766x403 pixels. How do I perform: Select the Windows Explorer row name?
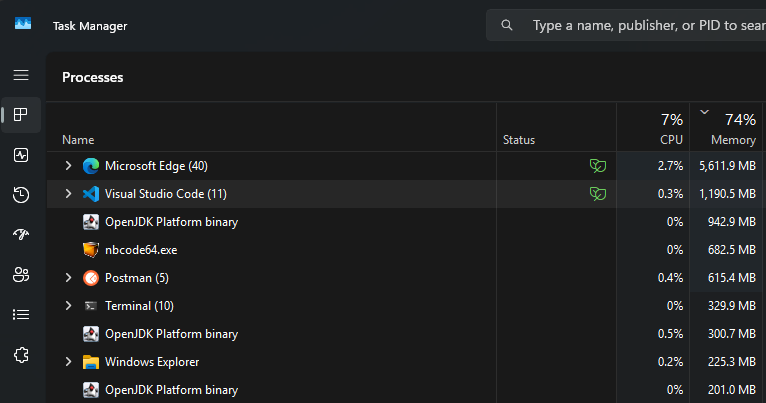(152, 362)
